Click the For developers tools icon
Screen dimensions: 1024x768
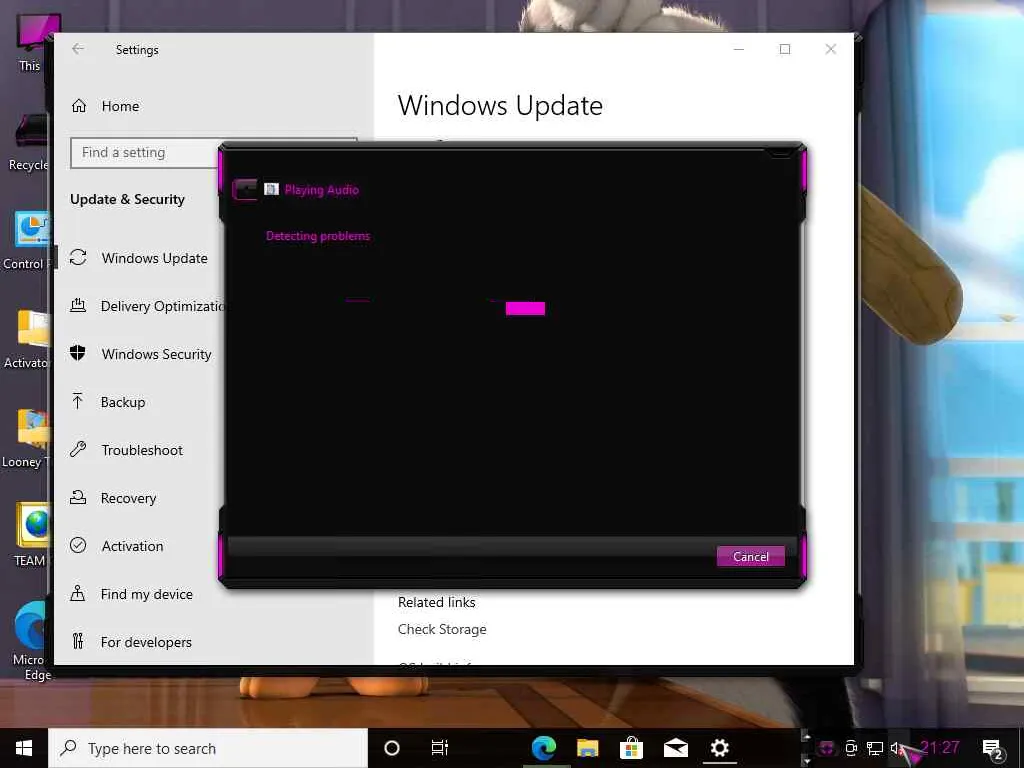coord(78,641)
